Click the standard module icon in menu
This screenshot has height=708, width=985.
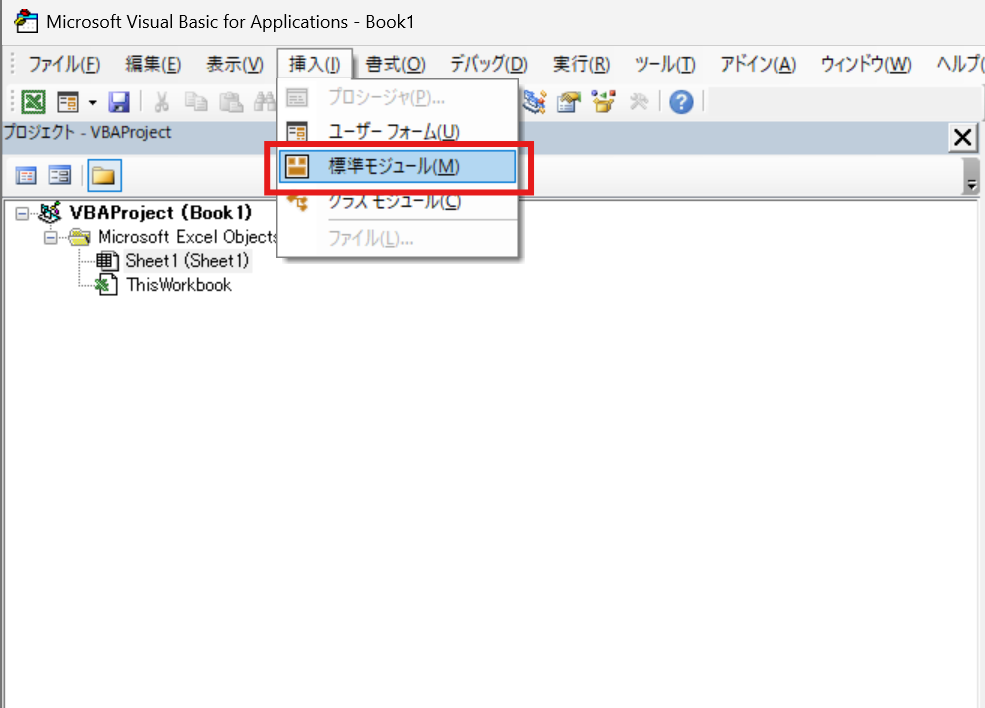coord(297,166)
